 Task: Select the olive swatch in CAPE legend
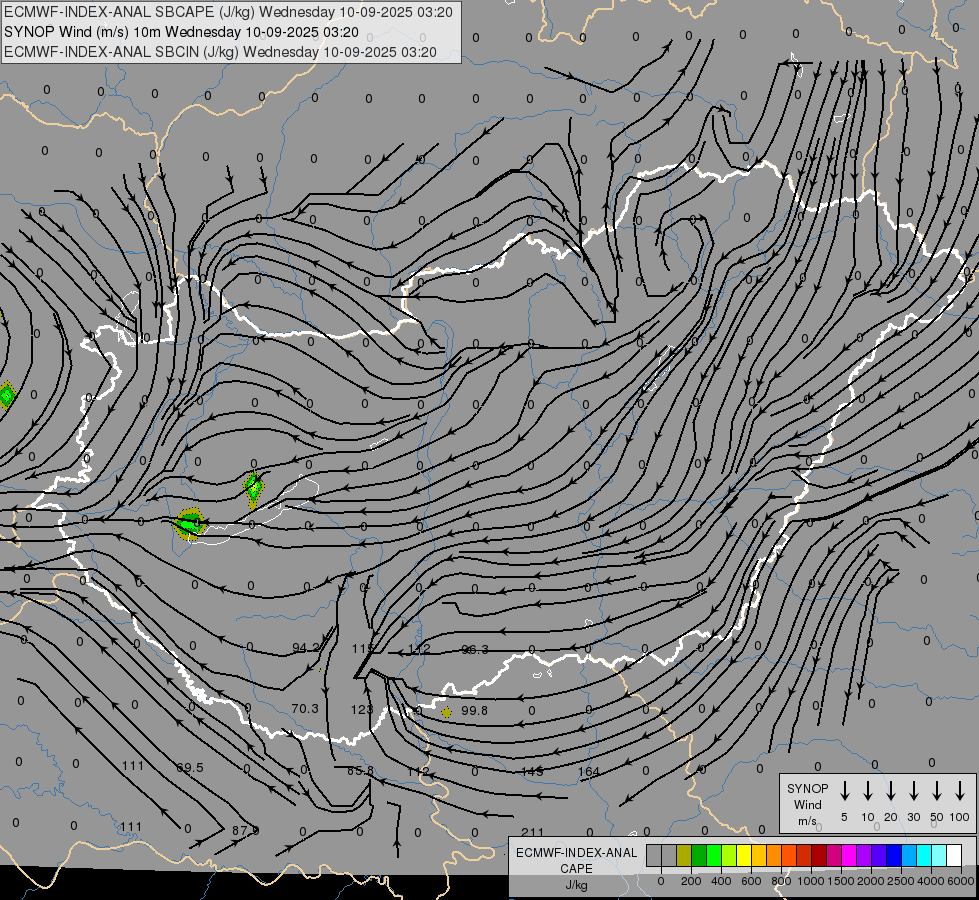(x=684, y=855)
